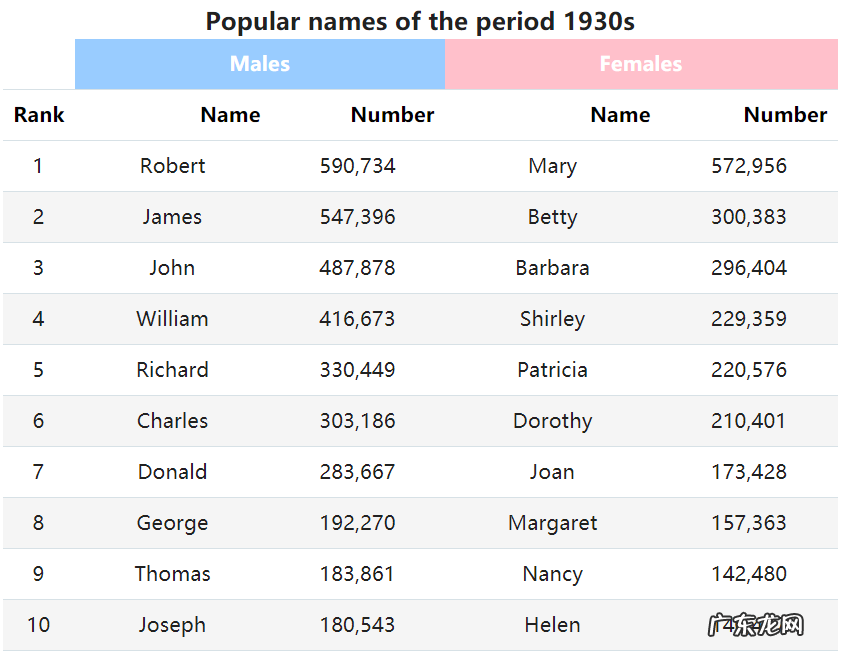Click the cell showing 220,576
The width and height of the screenshot is (842, 654).
pyautogui.click(x=749, y=370)
